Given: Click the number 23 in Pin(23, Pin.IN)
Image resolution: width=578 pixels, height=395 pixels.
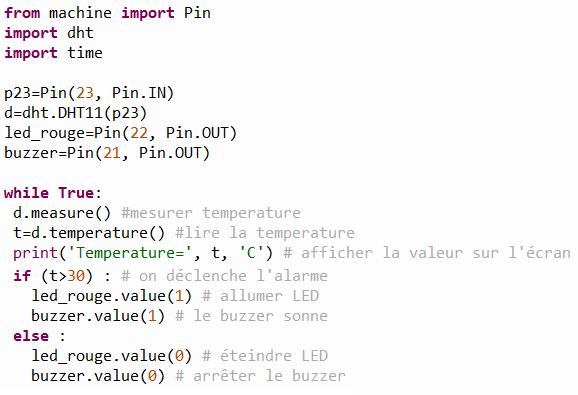Looking at the screenshot, I should [85, 93].
